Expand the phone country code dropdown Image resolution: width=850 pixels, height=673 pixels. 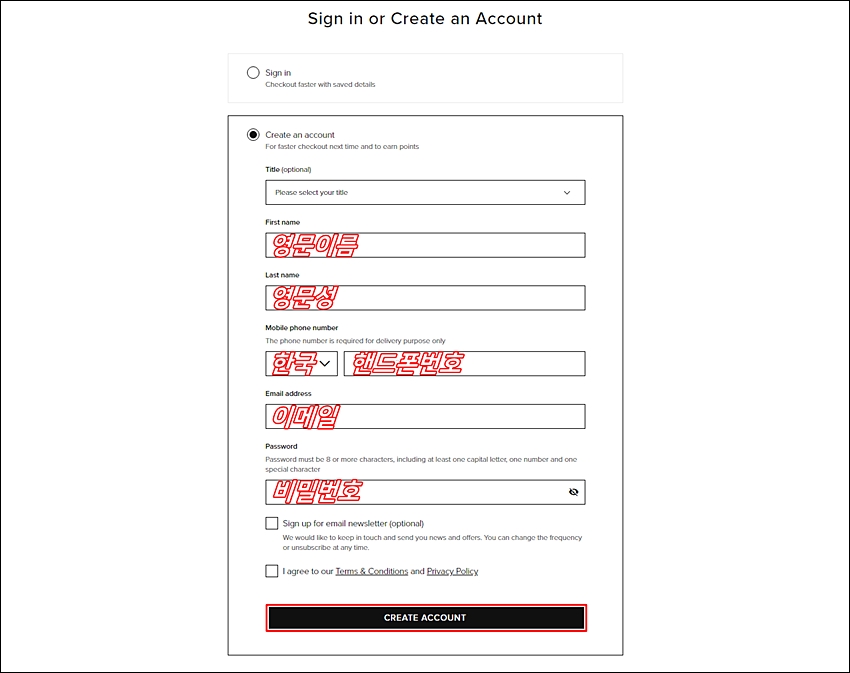click(x=301, y=363)
